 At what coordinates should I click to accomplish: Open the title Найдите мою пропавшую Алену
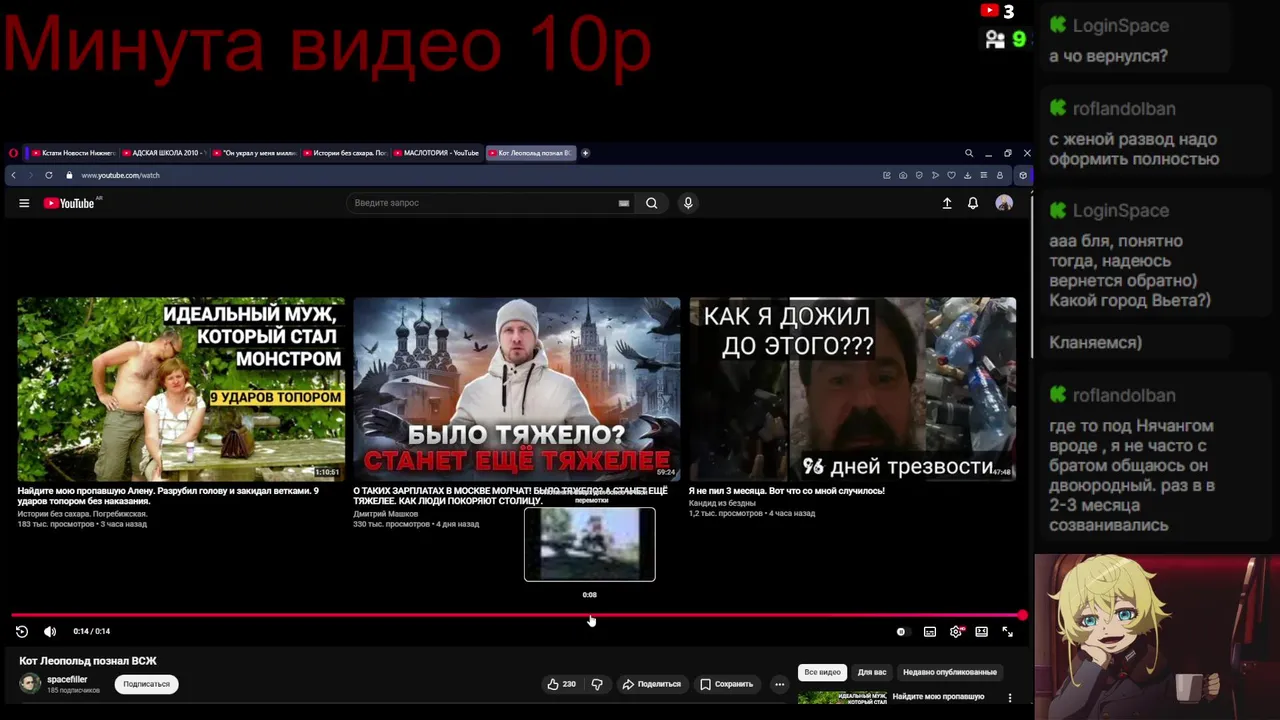pos(168,496)
